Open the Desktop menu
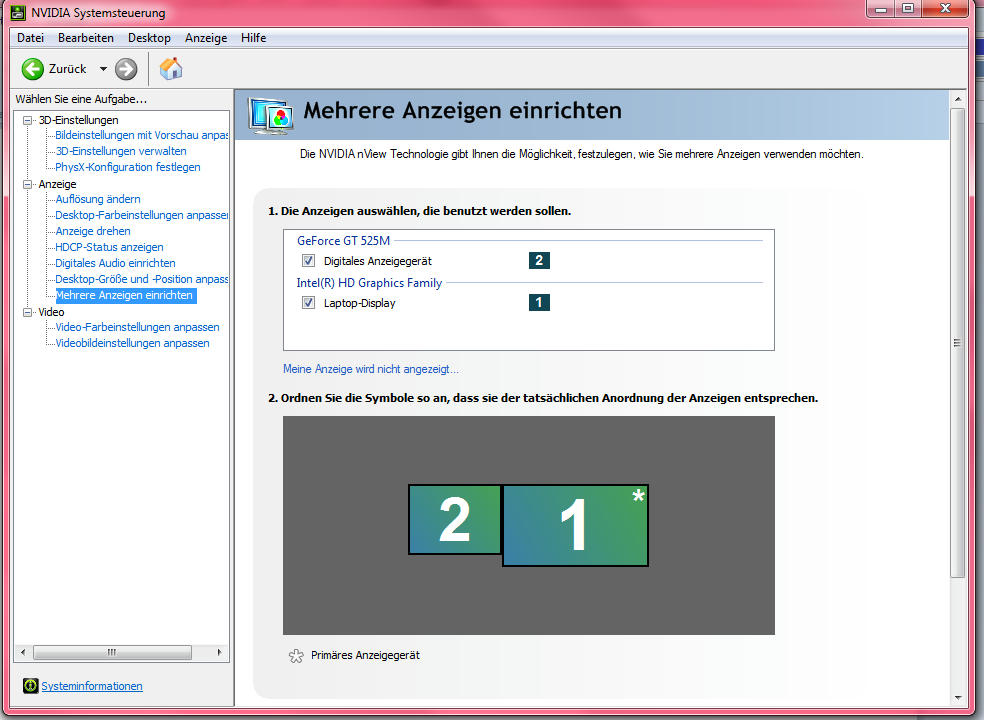984x720 pixels. tap(149, 38)
